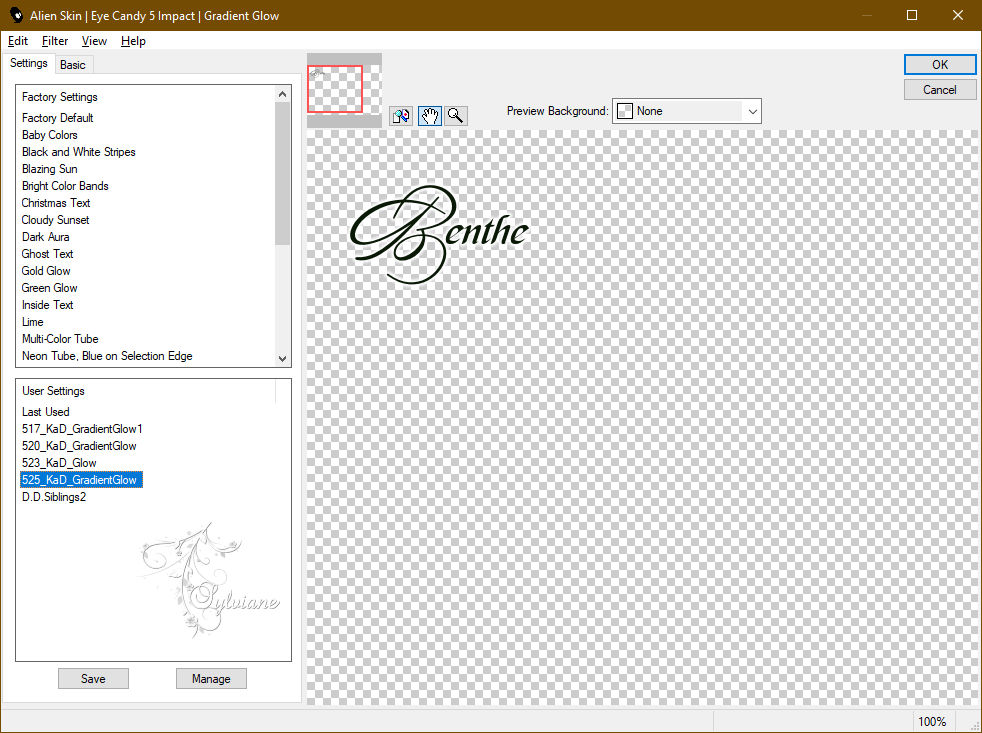This screenshot has height=733, width=982.
Task: Click the Save settings button
Action: point(93,678)
